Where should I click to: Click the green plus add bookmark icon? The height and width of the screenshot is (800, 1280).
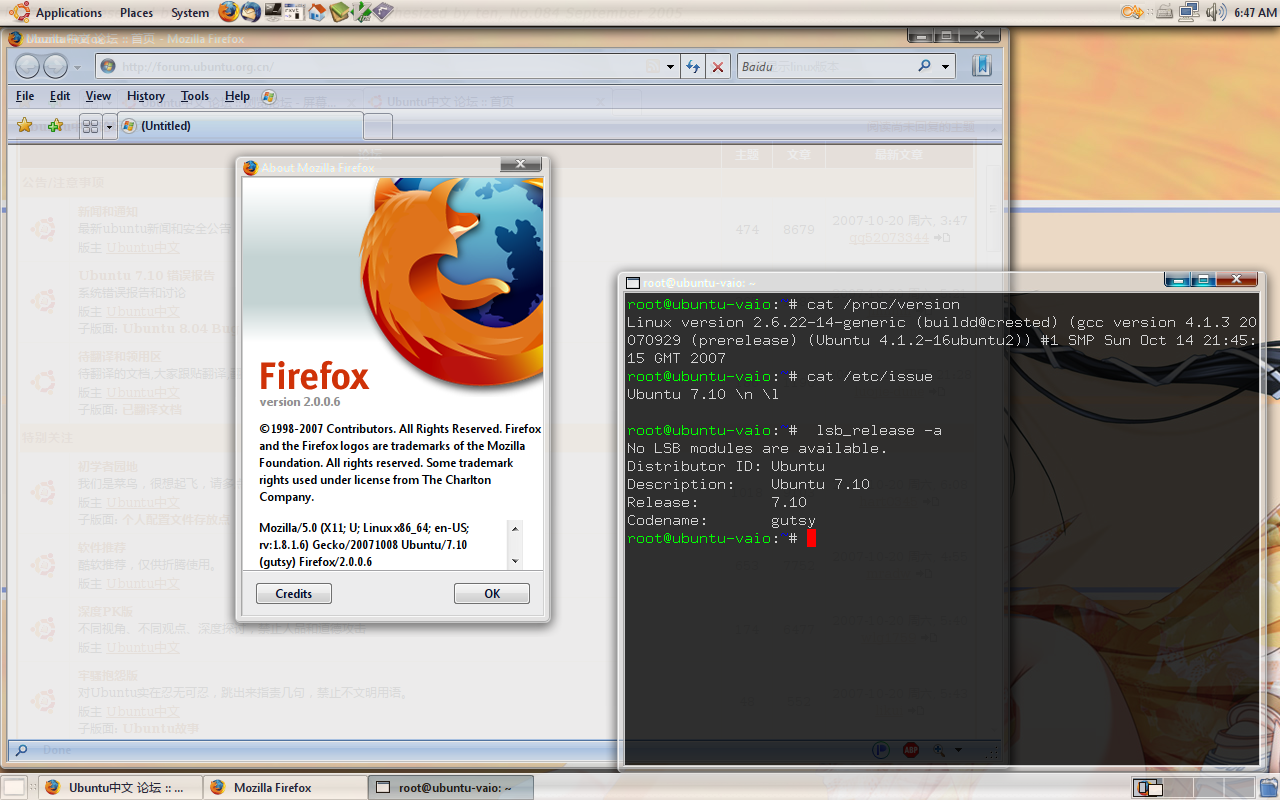[x=55, y=125]
